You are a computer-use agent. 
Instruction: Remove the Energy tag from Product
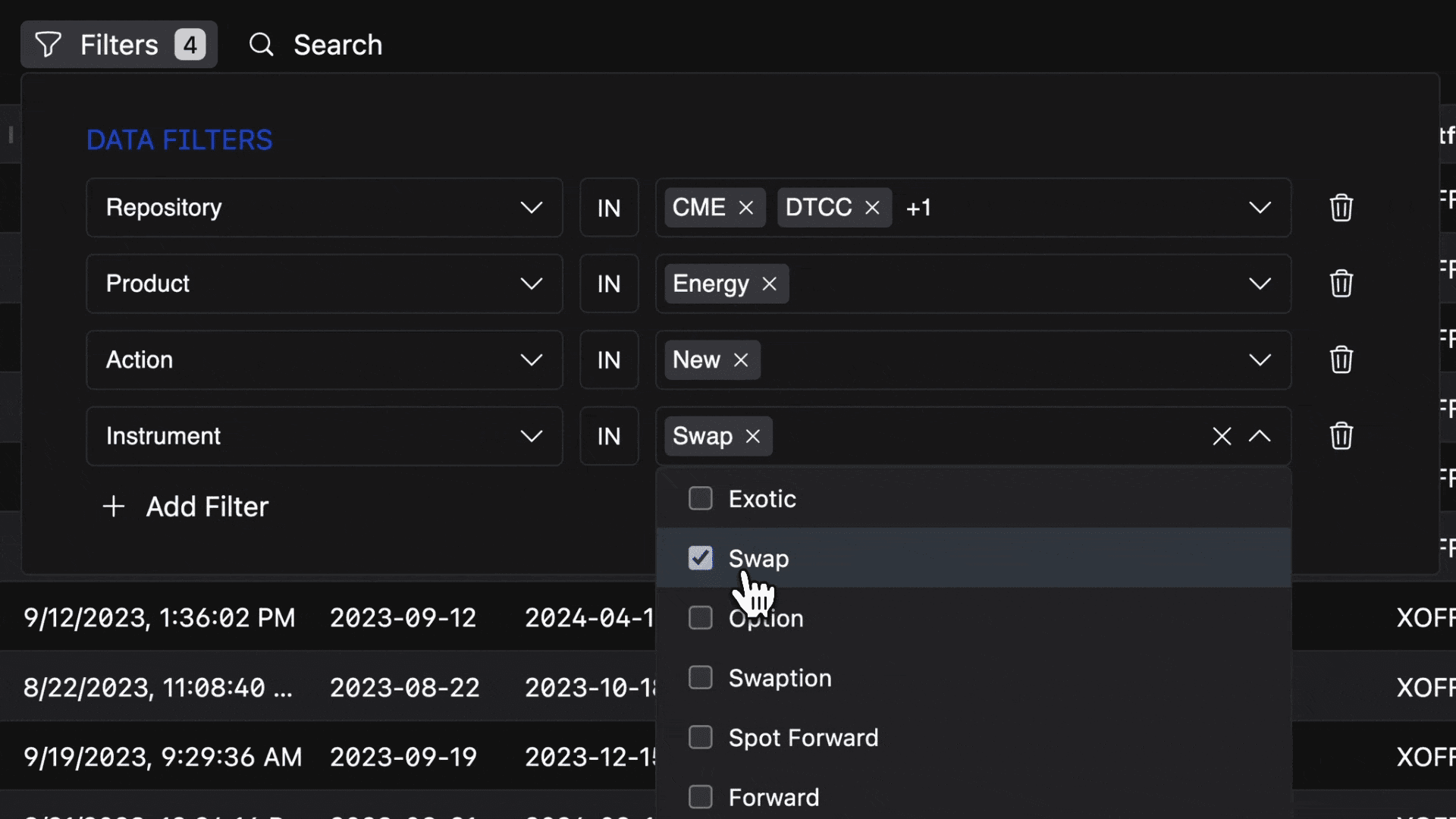(x=769, y=284)
